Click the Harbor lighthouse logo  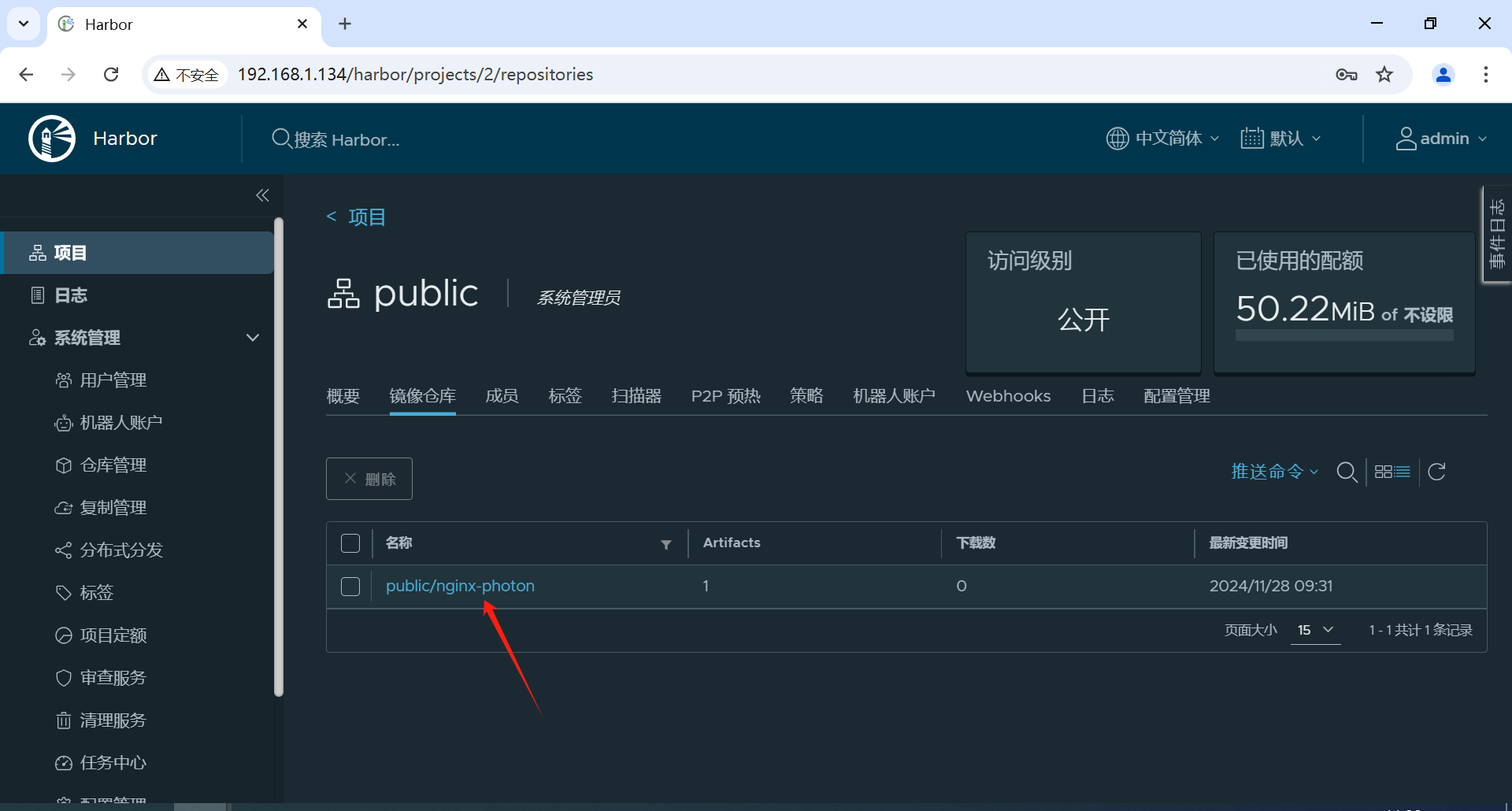click(52, 139)
